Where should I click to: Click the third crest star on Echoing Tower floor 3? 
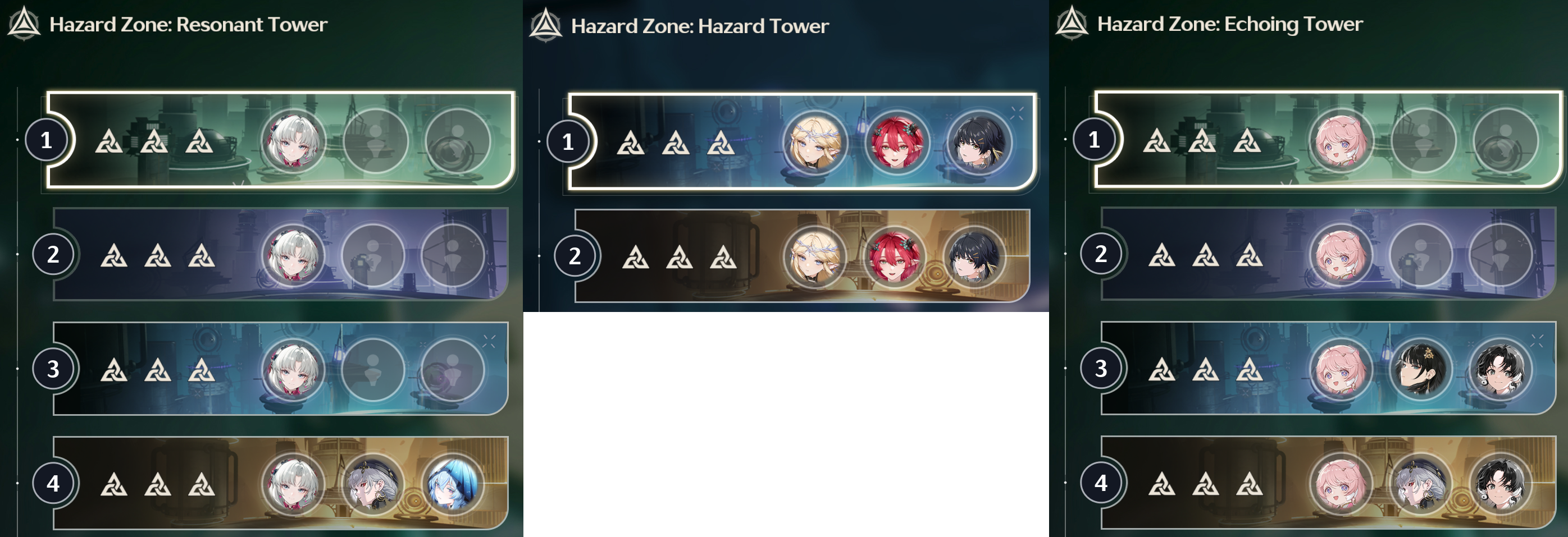[x=1249, y=369]
